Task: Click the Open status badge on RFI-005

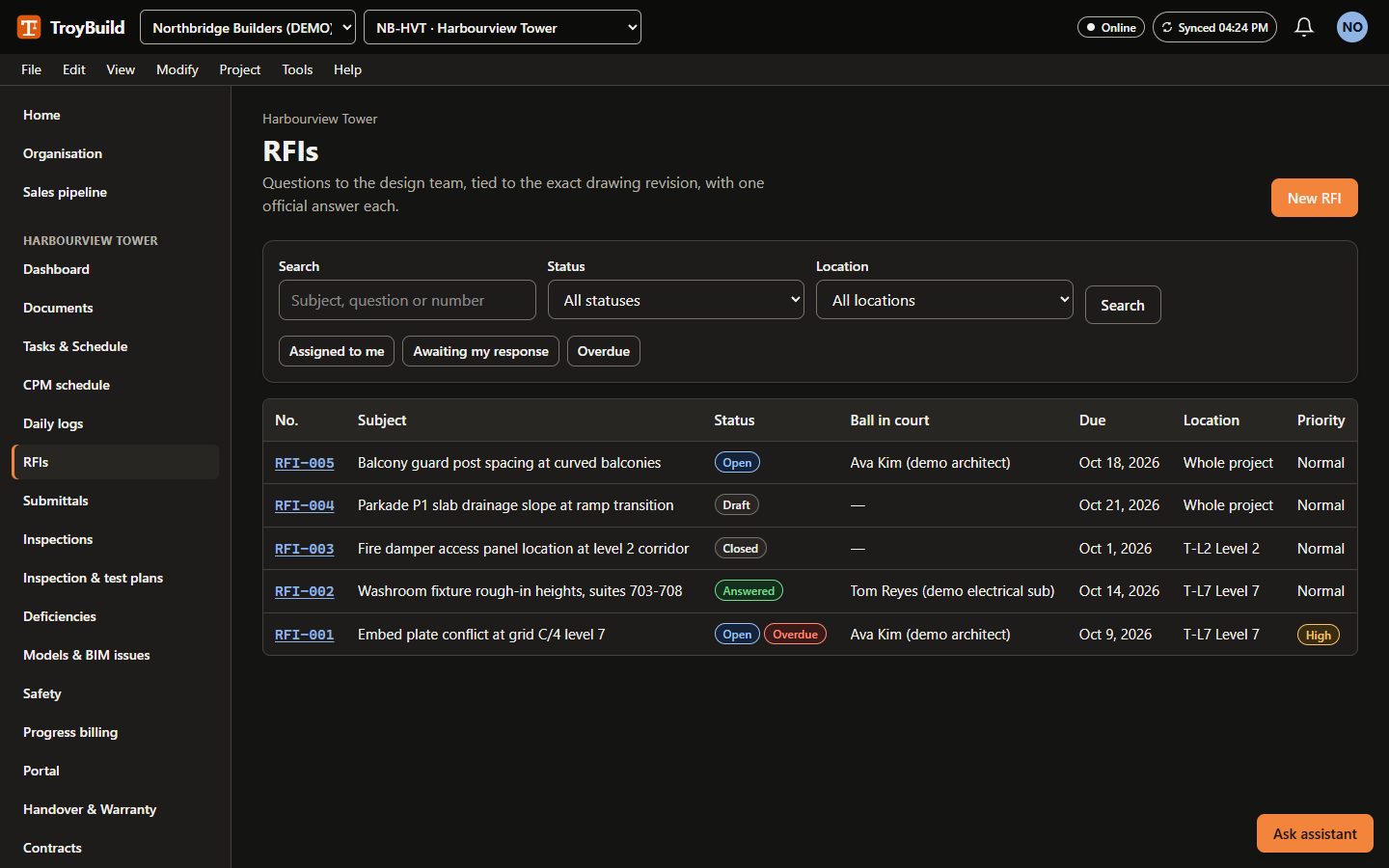Action: pos(737,463)
